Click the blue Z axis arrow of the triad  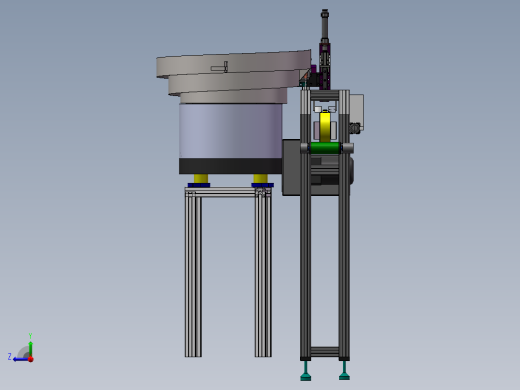pos(20,359)
